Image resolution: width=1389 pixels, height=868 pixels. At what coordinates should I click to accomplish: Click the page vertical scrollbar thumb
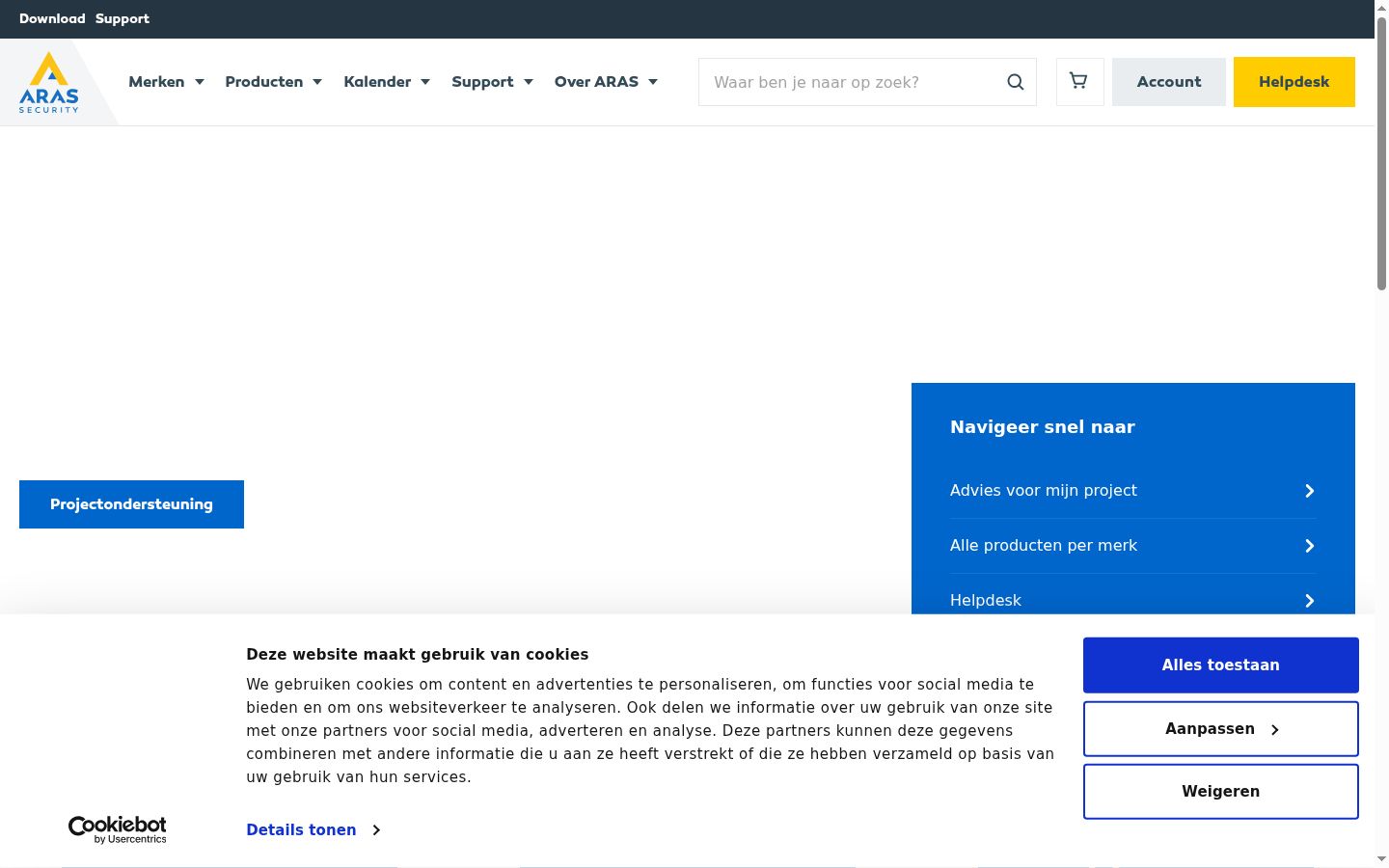tap(1381, 152)
